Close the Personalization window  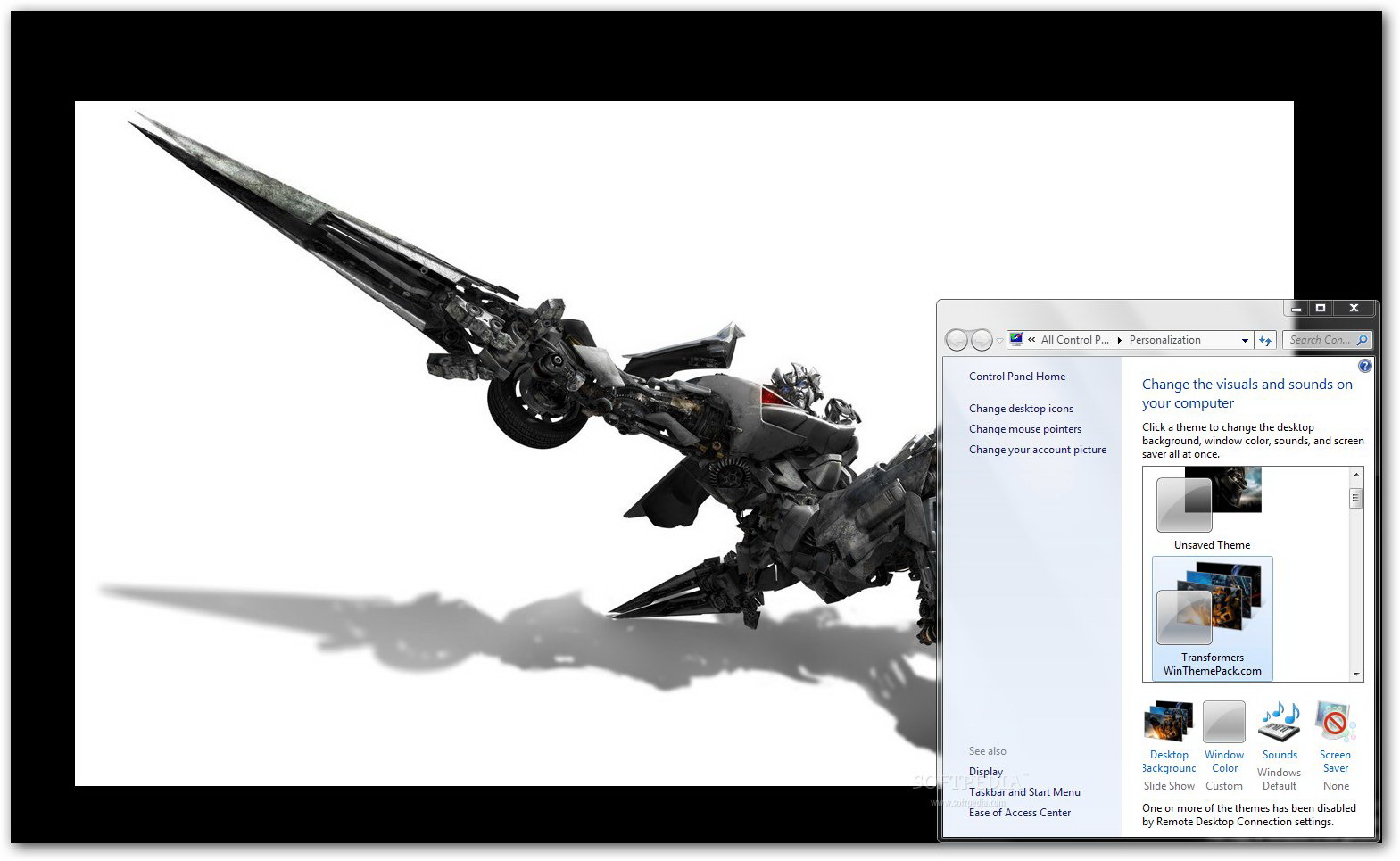click(1354, 308)
